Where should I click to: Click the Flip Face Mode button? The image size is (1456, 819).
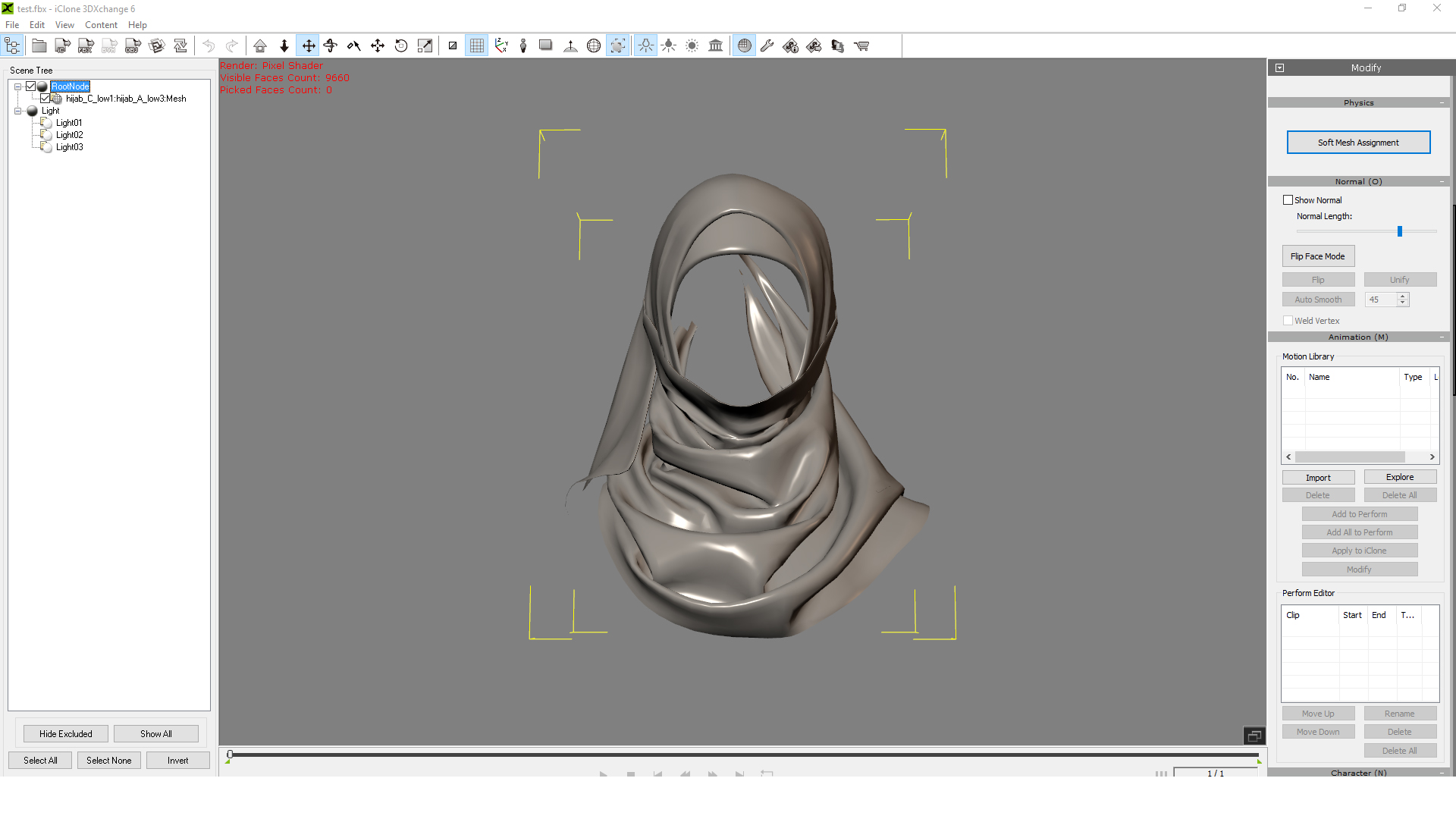click(1317, 256)
